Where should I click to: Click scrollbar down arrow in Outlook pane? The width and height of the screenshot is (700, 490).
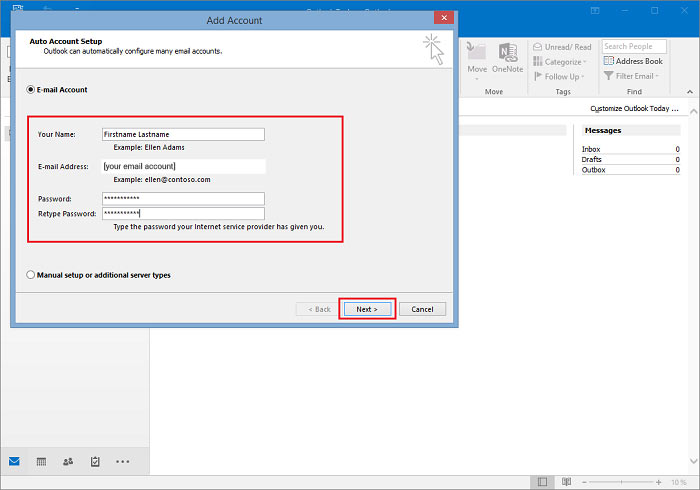tap(693, 461)
